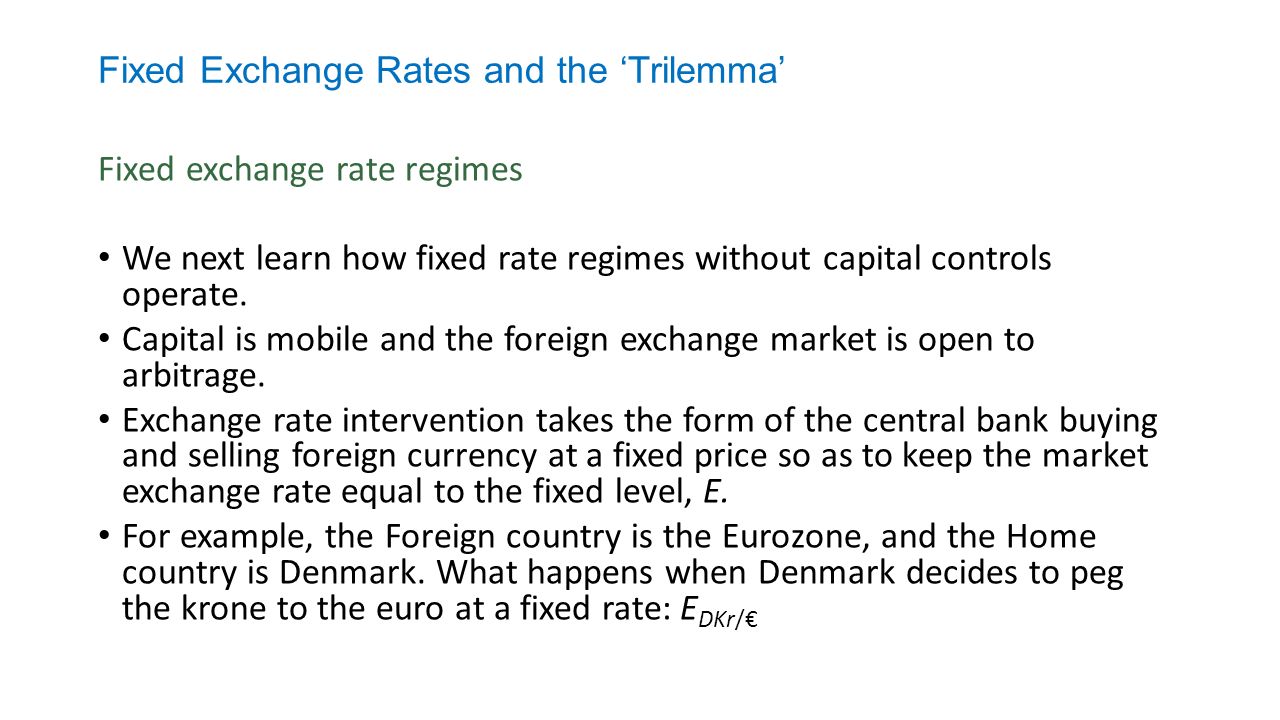Click the word 'Home' in the last bullet
The width and height of the screenshot is (1280, 720).
click(x=1051, y=537)
